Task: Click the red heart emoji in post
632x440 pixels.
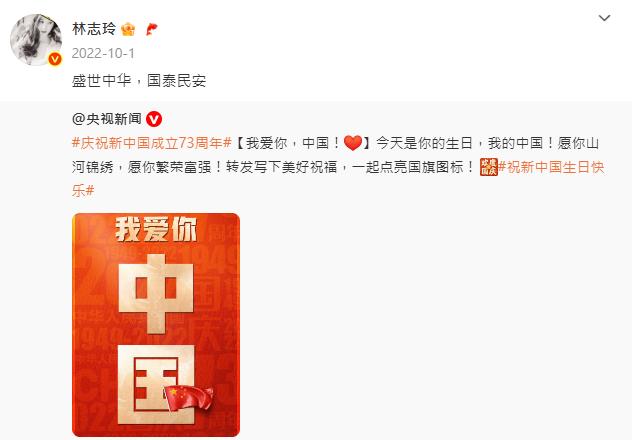Action: point(353,143)
